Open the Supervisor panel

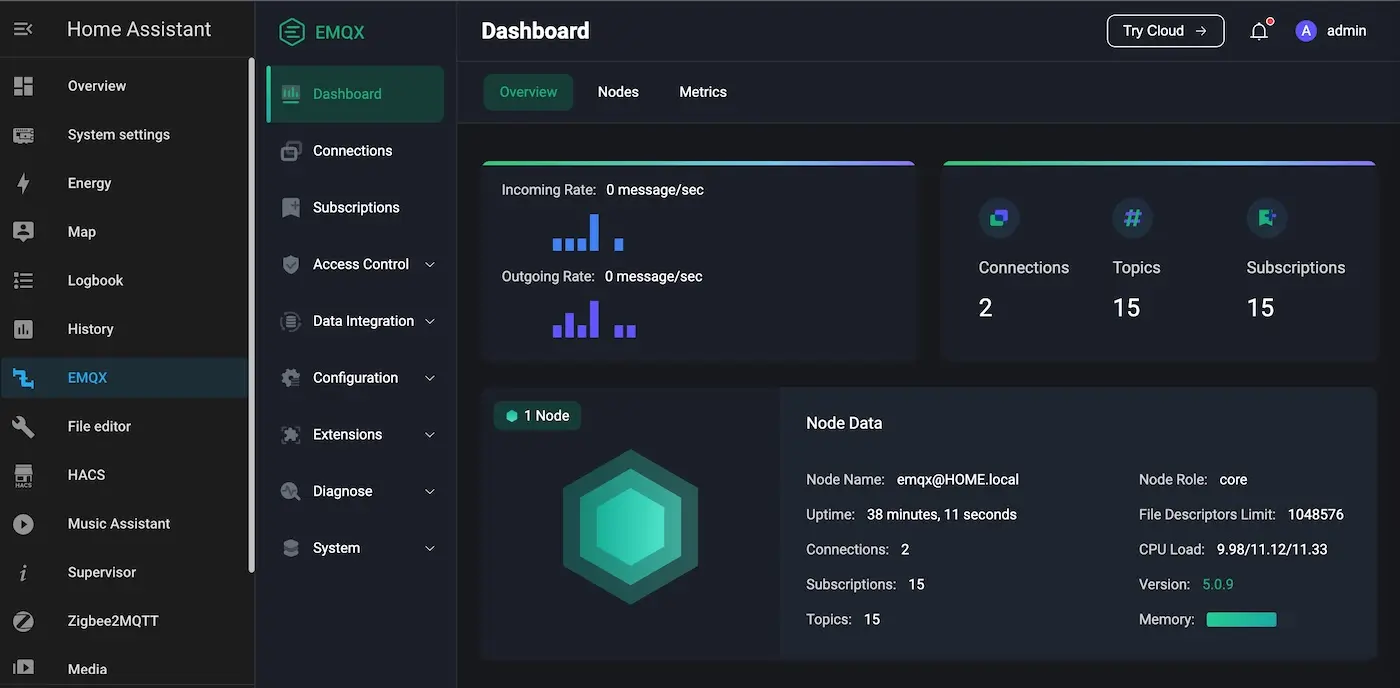[124, 573]
